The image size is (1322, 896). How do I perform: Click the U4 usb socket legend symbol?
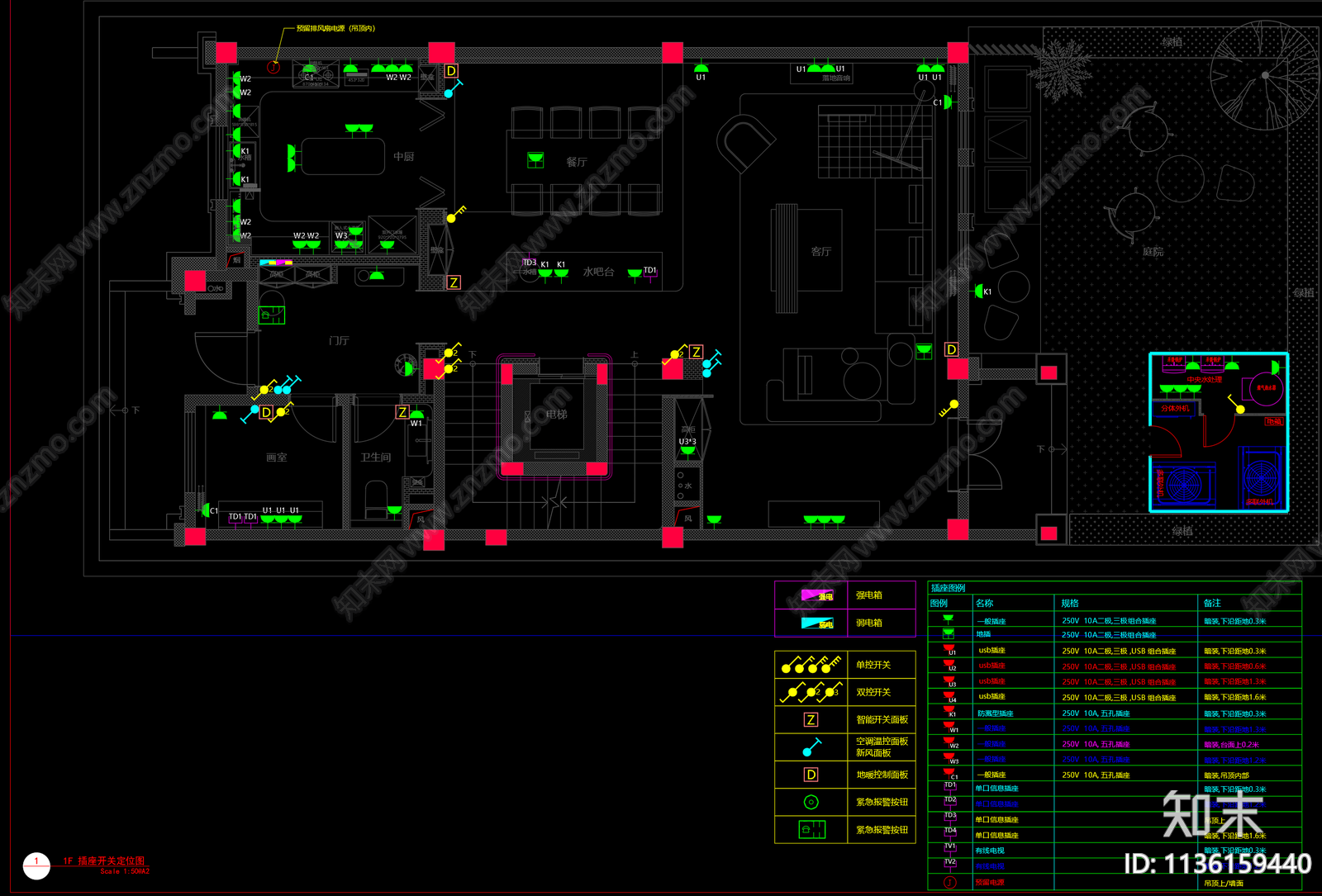pos(949,697)
